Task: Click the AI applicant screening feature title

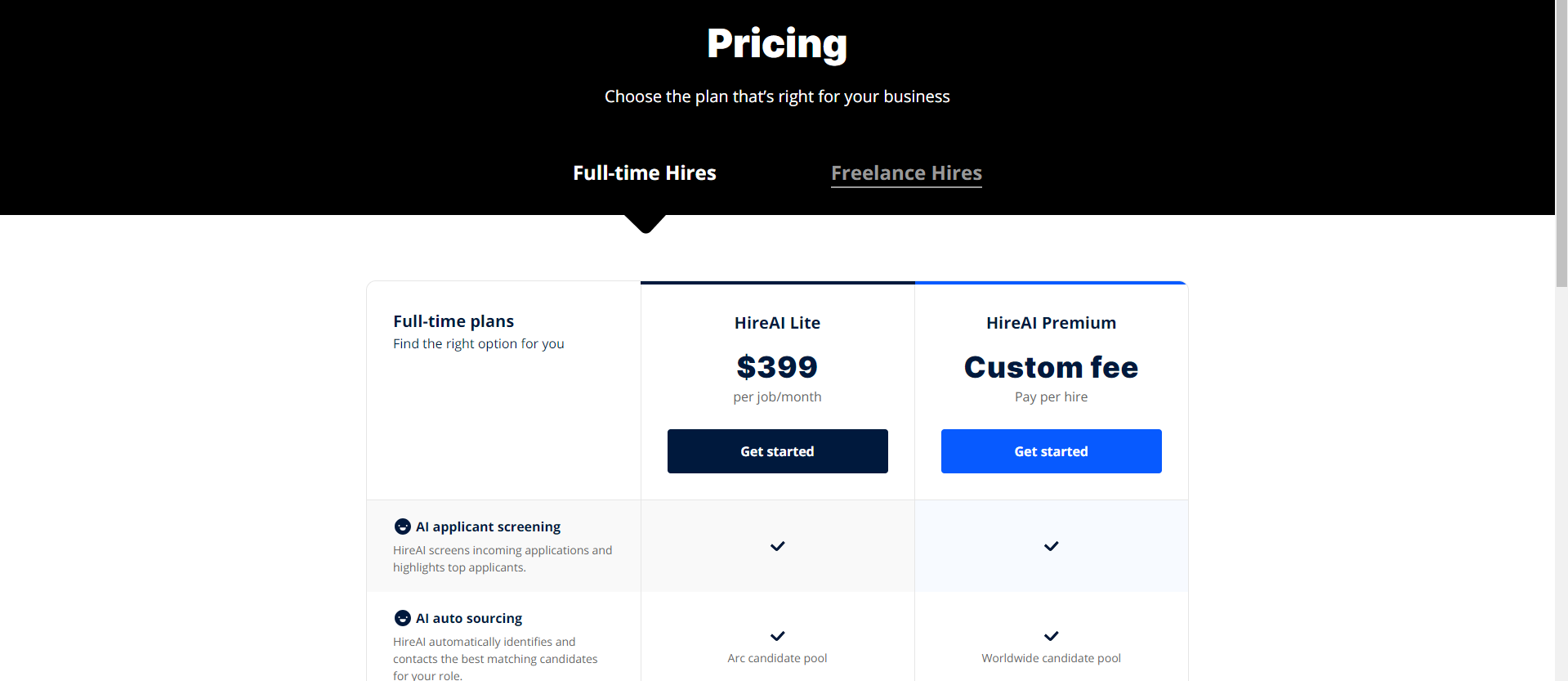Action: [x=488, y=526]
